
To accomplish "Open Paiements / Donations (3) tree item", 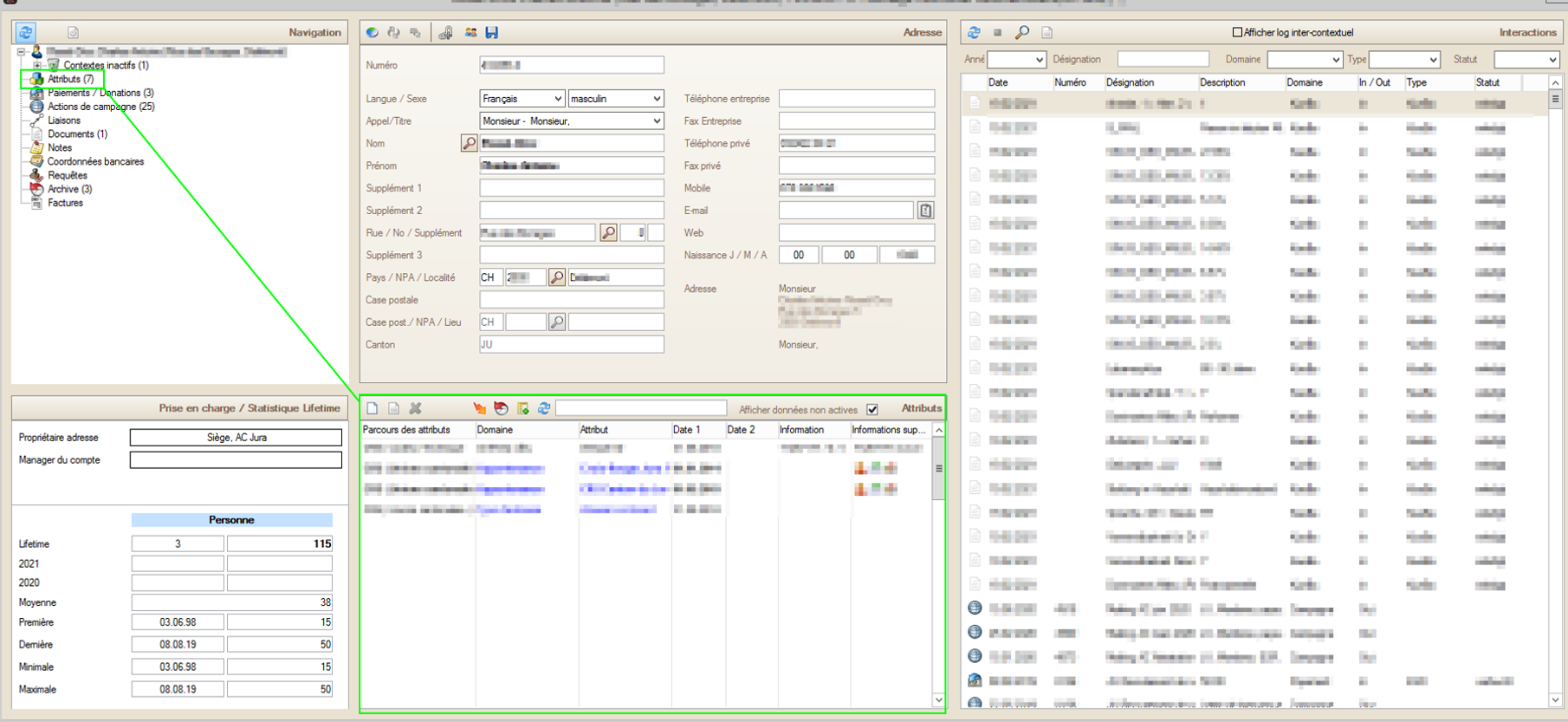I will (x=100, y=93).
